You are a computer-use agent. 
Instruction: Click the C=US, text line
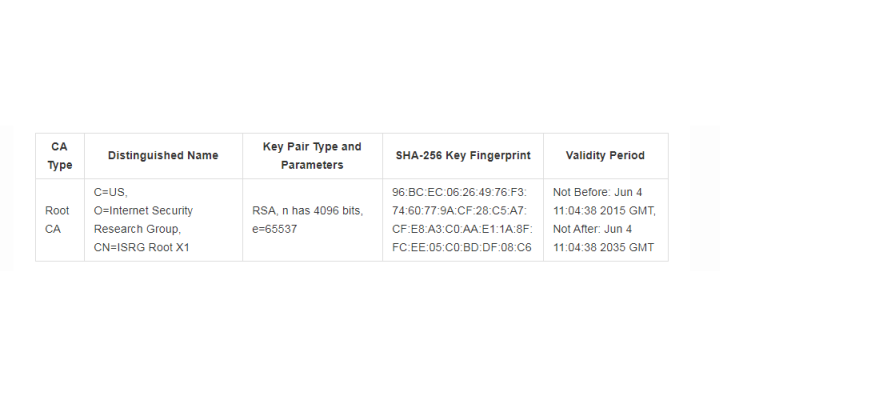click(x=111, y=192)
